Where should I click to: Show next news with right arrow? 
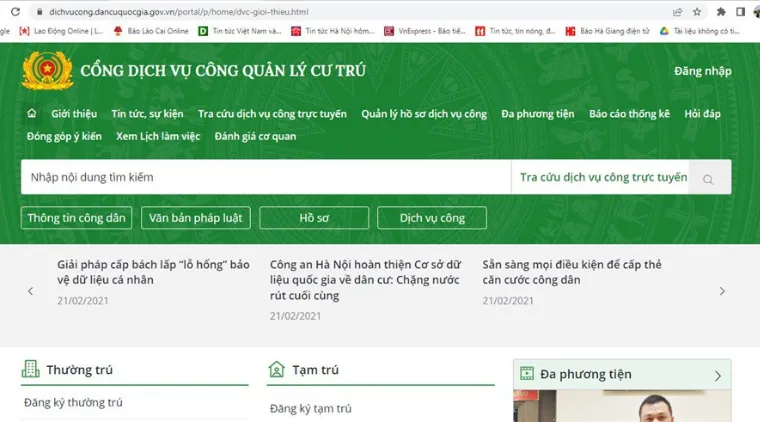point(722,291)
